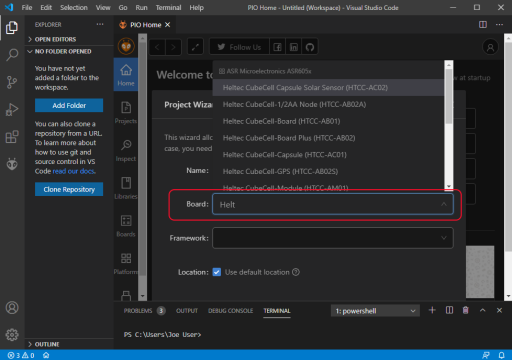512x360 pixels.
Task: Open the Search view in activity bar
Action: click(x=12, y=54)
